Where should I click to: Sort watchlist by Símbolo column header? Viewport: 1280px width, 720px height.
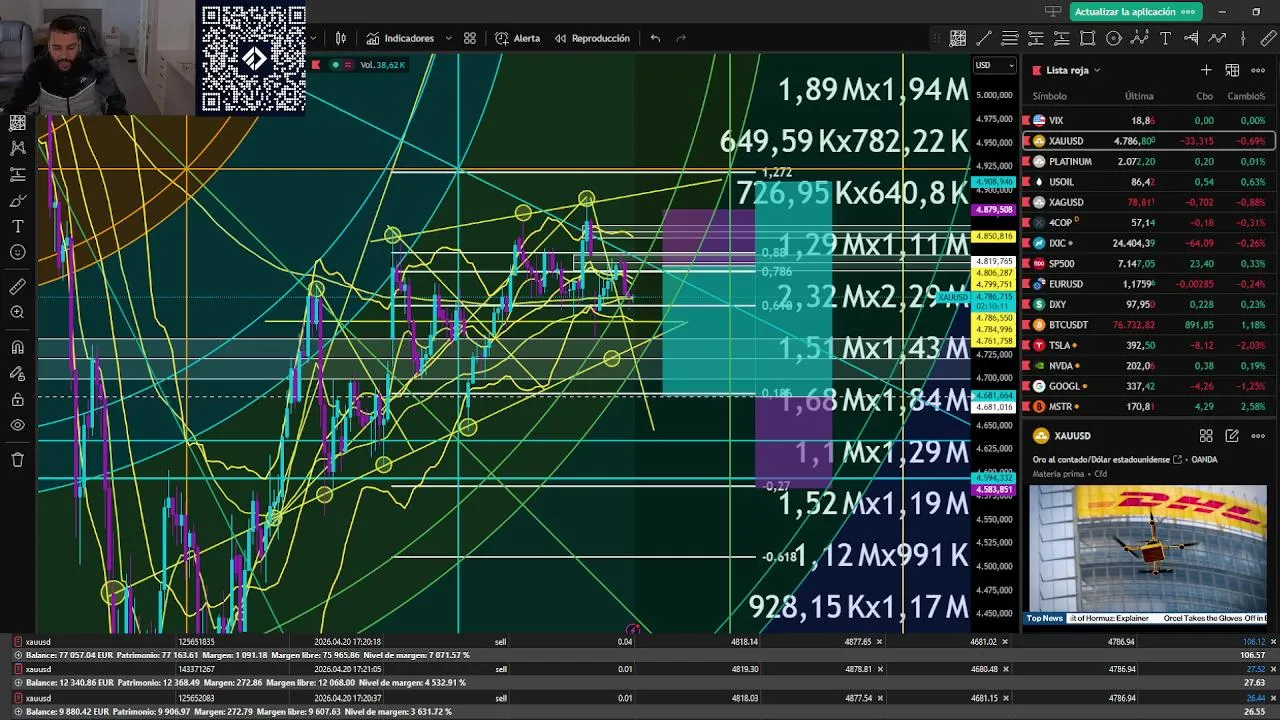1049,96
